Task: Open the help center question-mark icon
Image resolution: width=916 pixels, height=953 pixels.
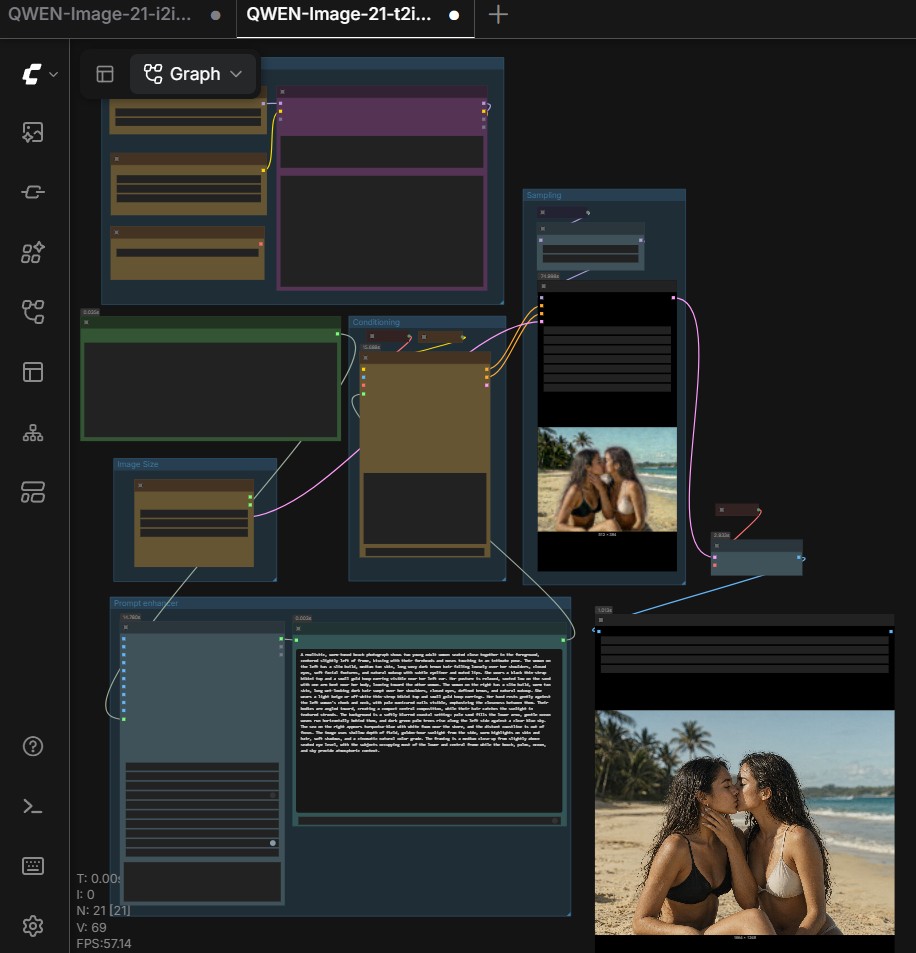Action: [x=33, y=746]
